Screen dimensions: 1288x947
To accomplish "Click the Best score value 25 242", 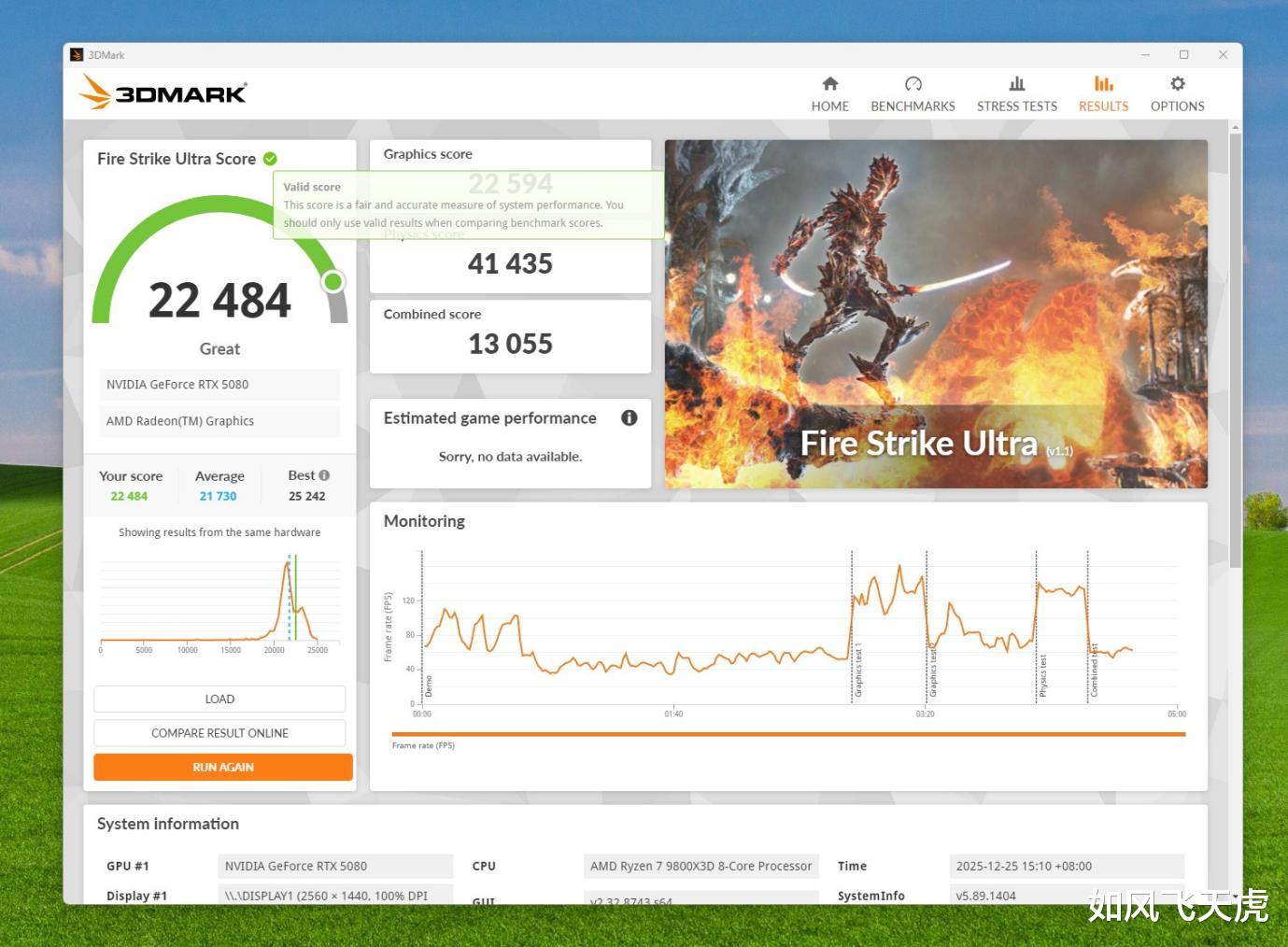I will pyautogui.click(x=307, y=496).
